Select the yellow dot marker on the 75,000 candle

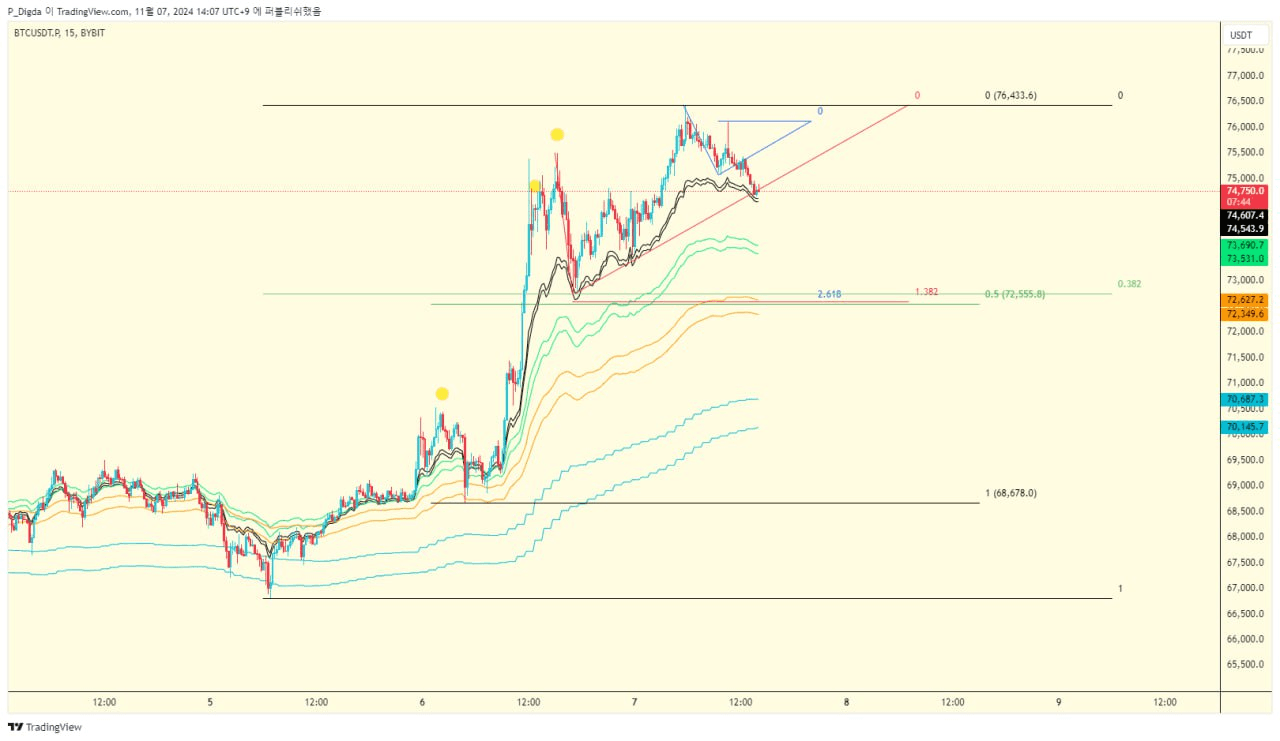pyautogui.click(x=535, y=186)
